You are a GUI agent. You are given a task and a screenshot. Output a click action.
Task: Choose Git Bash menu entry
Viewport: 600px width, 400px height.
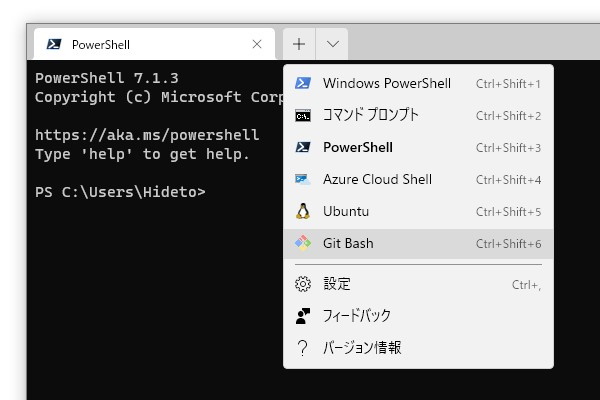click(x=418, y=243)
